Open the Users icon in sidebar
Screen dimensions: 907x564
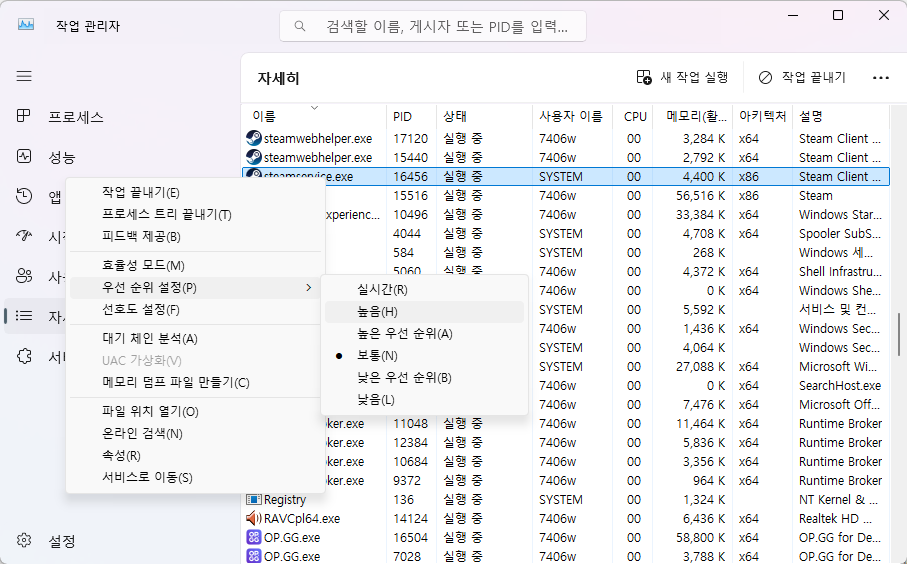24,276
